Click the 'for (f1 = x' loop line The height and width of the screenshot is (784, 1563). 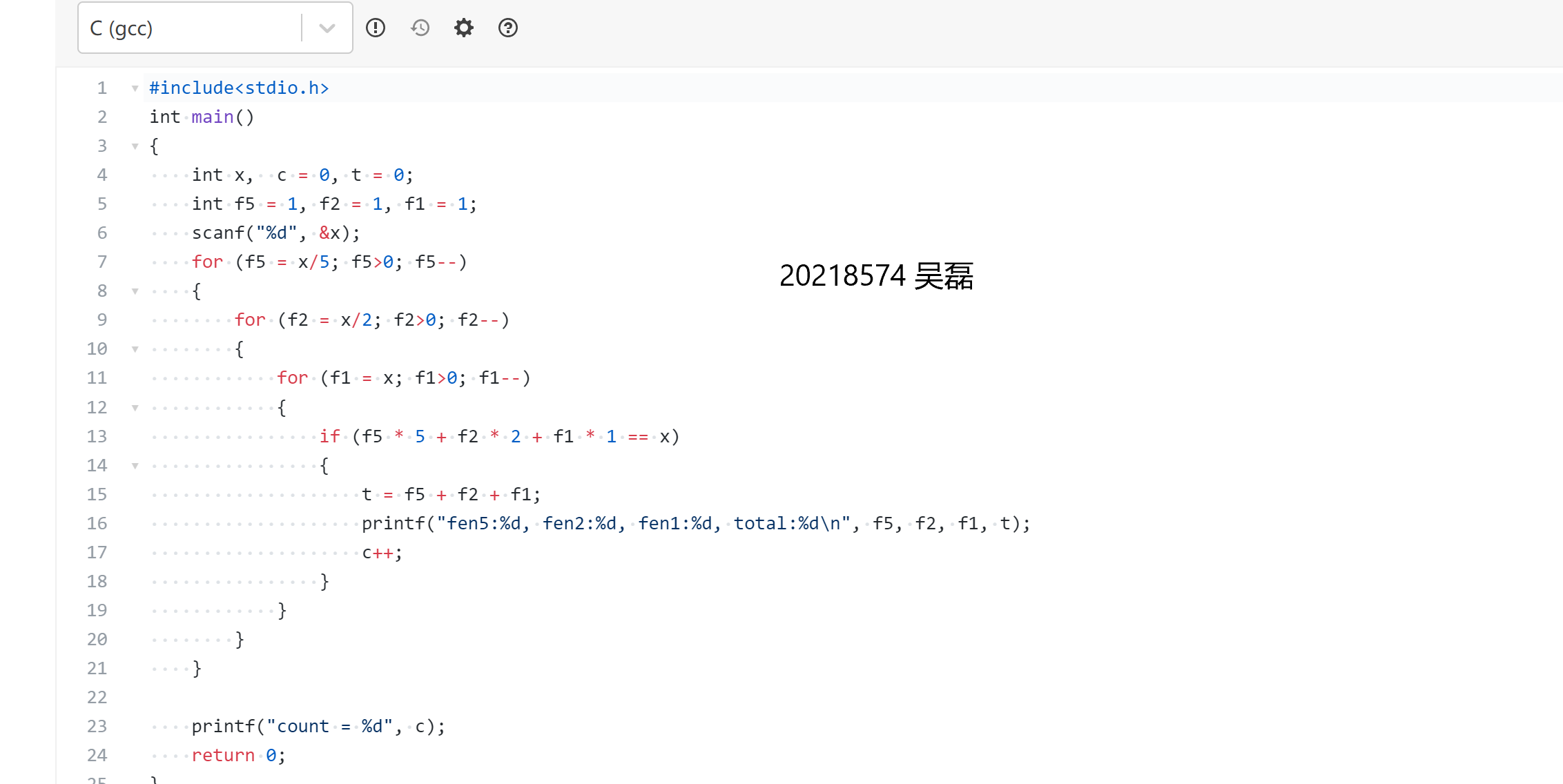tap(404, 378)
